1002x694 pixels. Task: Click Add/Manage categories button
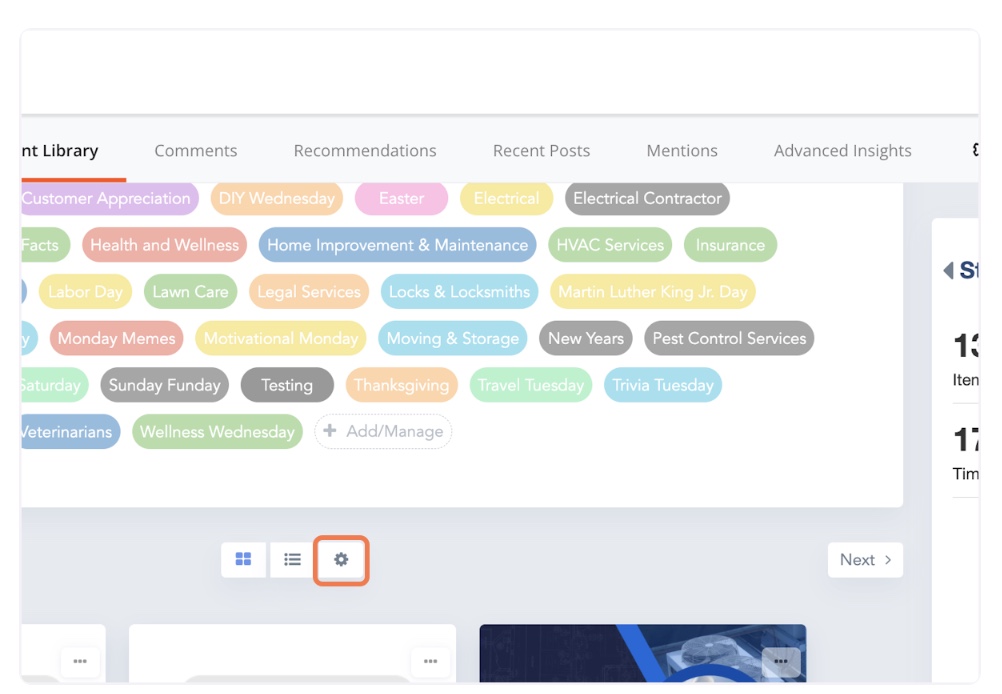[x=383, y=432]
